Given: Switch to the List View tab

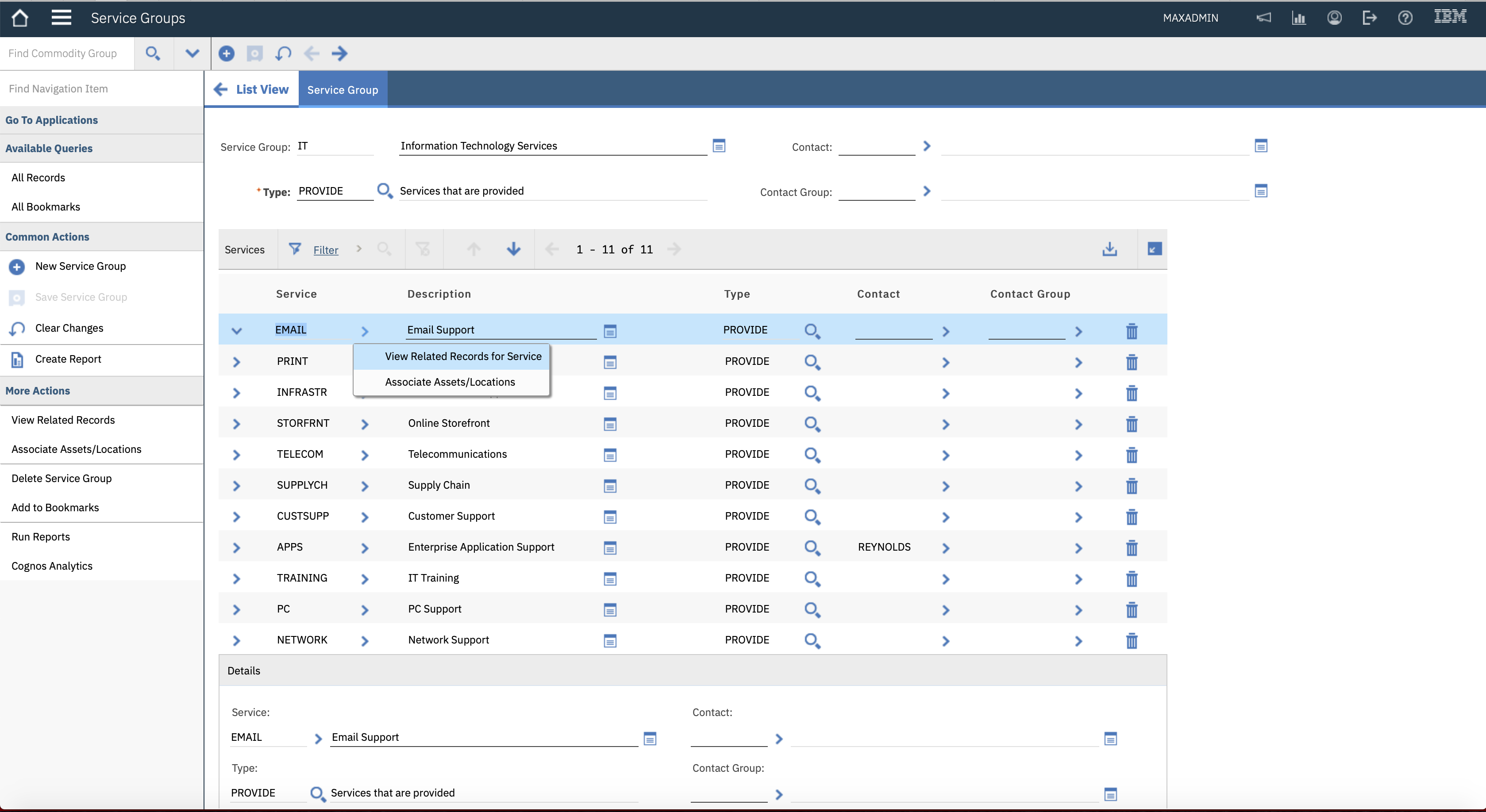Looking at the screenshot, I should coord(252,89).
